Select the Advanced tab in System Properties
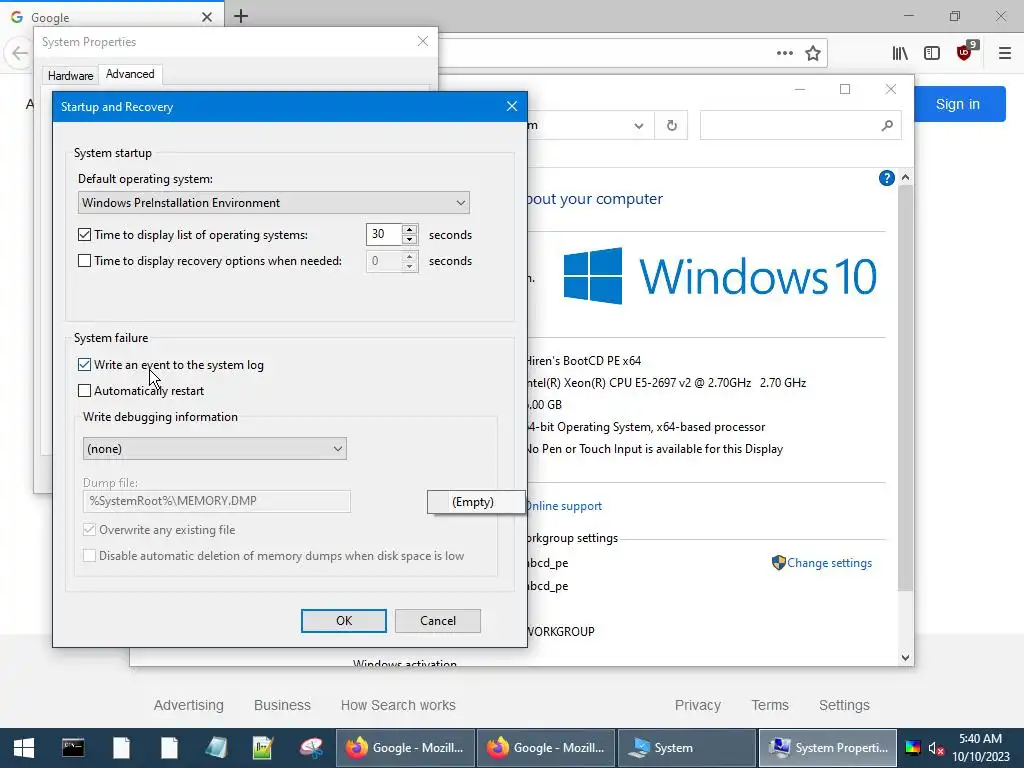The image size is (1024, 768). click(130, 74)
